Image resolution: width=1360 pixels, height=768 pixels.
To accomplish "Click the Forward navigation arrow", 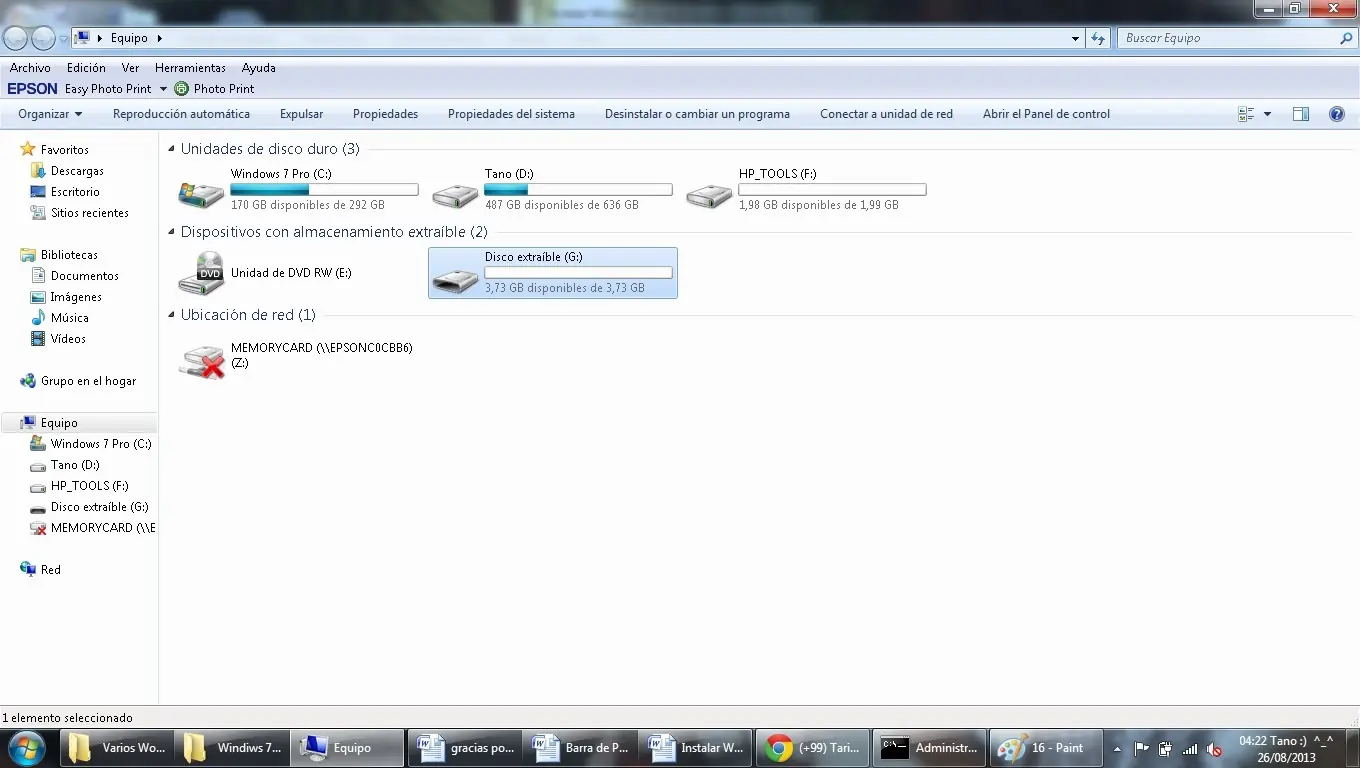I will 43,38.
